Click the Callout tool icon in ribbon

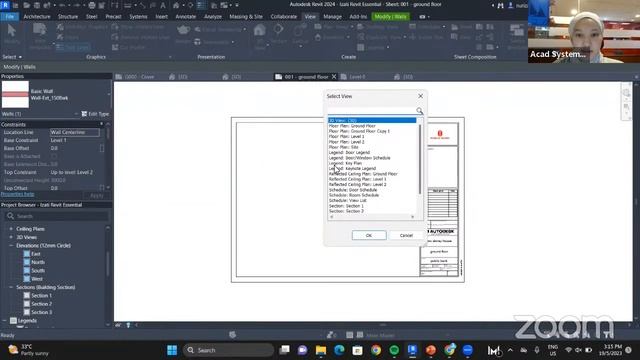[300, 29]
